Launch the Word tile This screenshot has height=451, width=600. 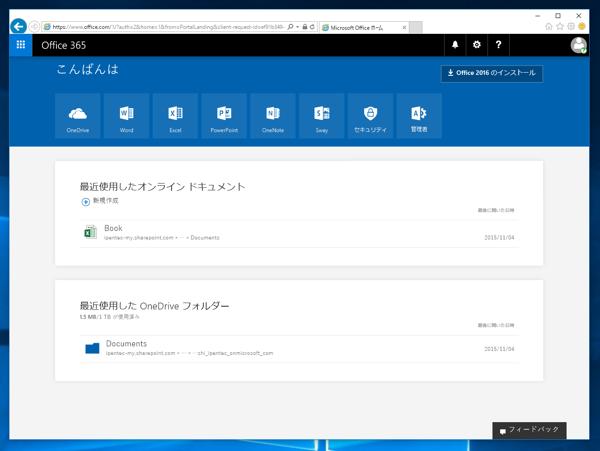[x=126, y=116]
